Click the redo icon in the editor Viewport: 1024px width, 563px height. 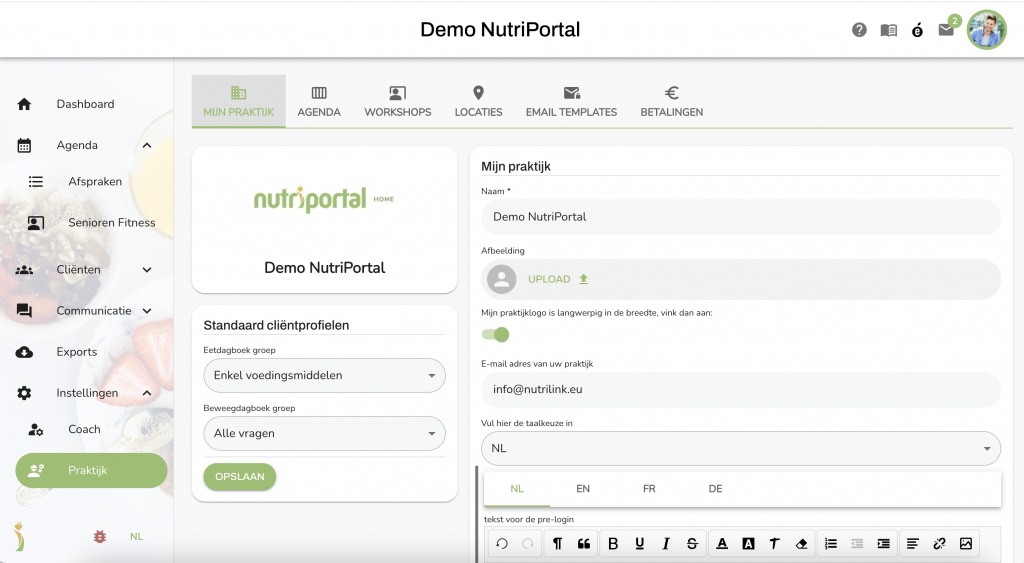[528, 543]
